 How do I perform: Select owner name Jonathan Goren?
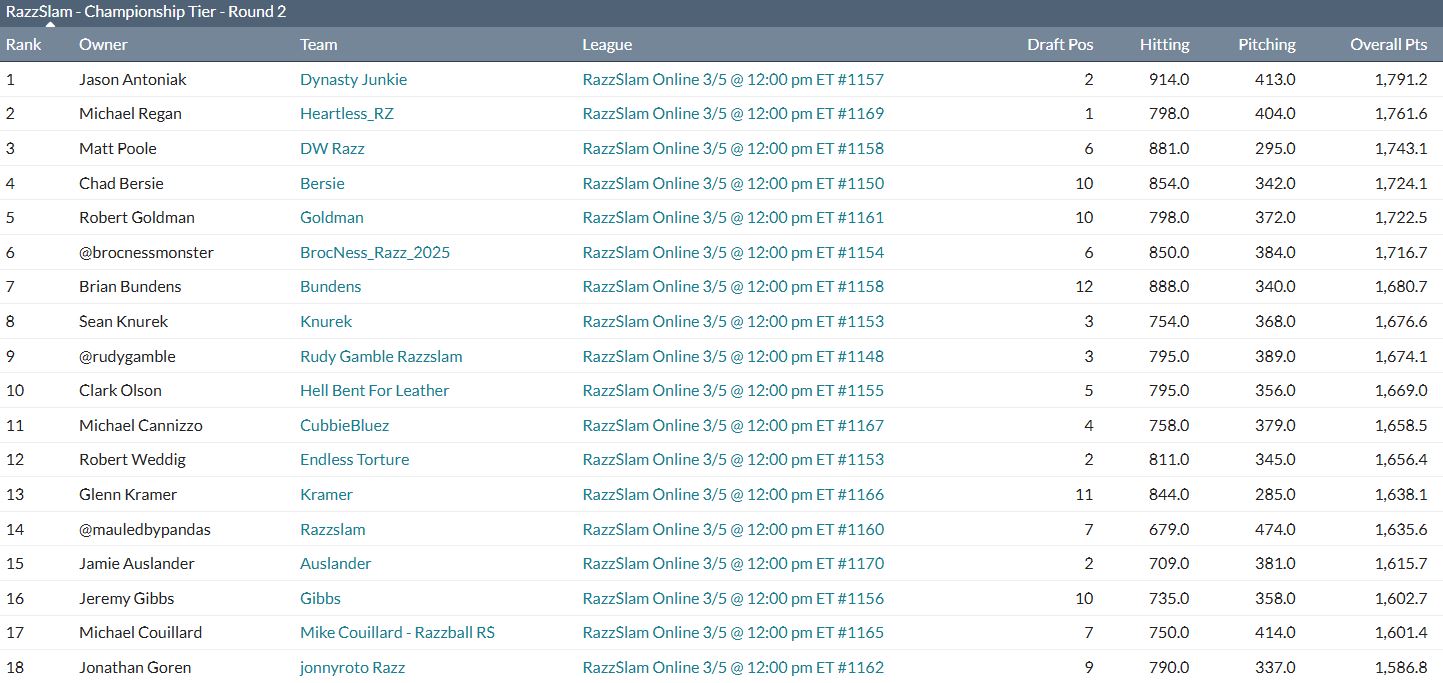(x=135, y=667)
